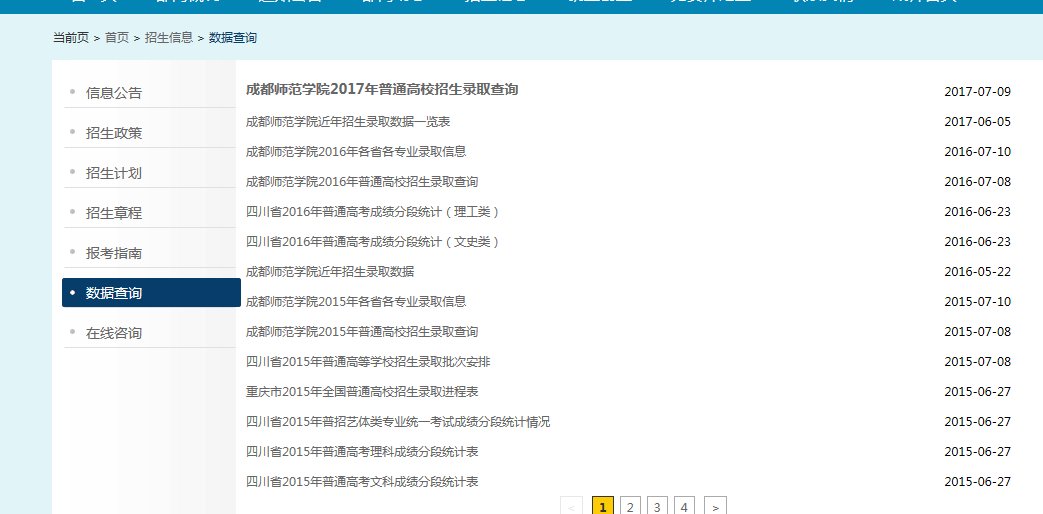Open 成都师范学院2017年普通高校招生录取查询
The height and width of the screenshot is (514, 1043).
point(382,90)
